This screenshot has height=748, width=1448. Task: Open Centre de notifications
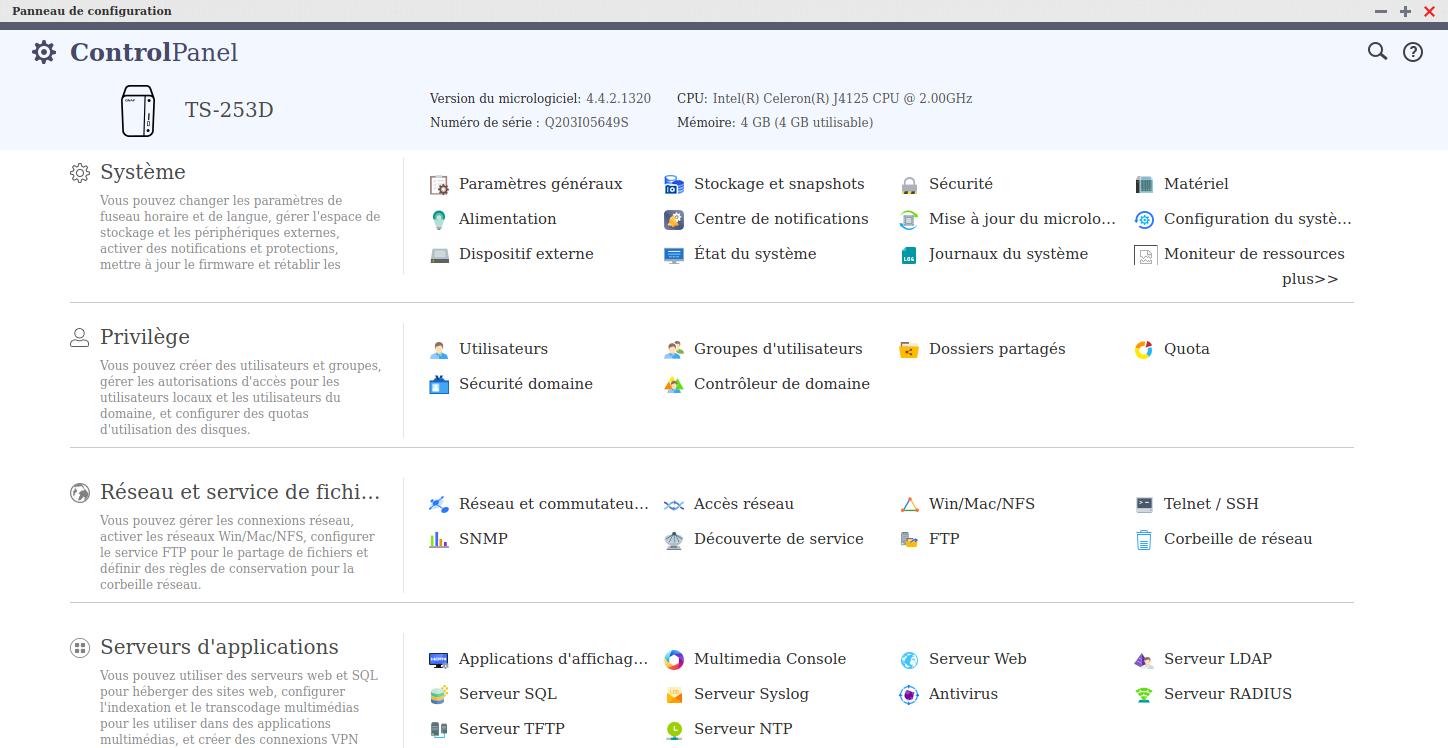coord(780,219)
